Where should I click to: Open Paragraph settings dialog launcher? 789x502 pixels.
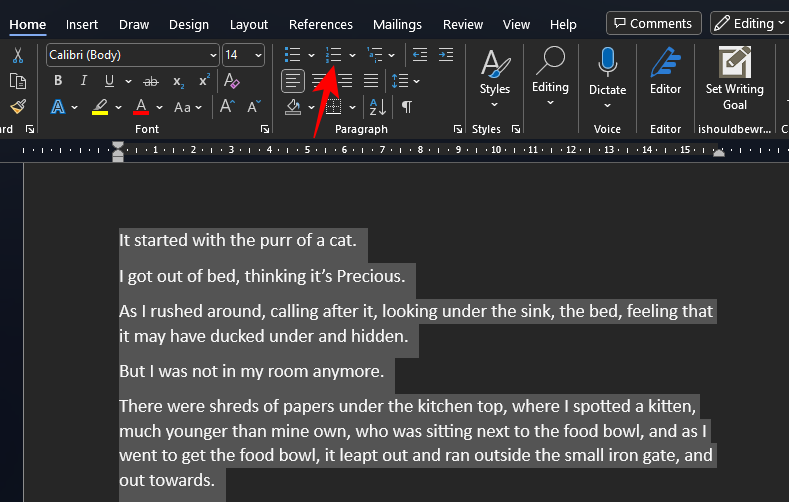pos(457,129)
